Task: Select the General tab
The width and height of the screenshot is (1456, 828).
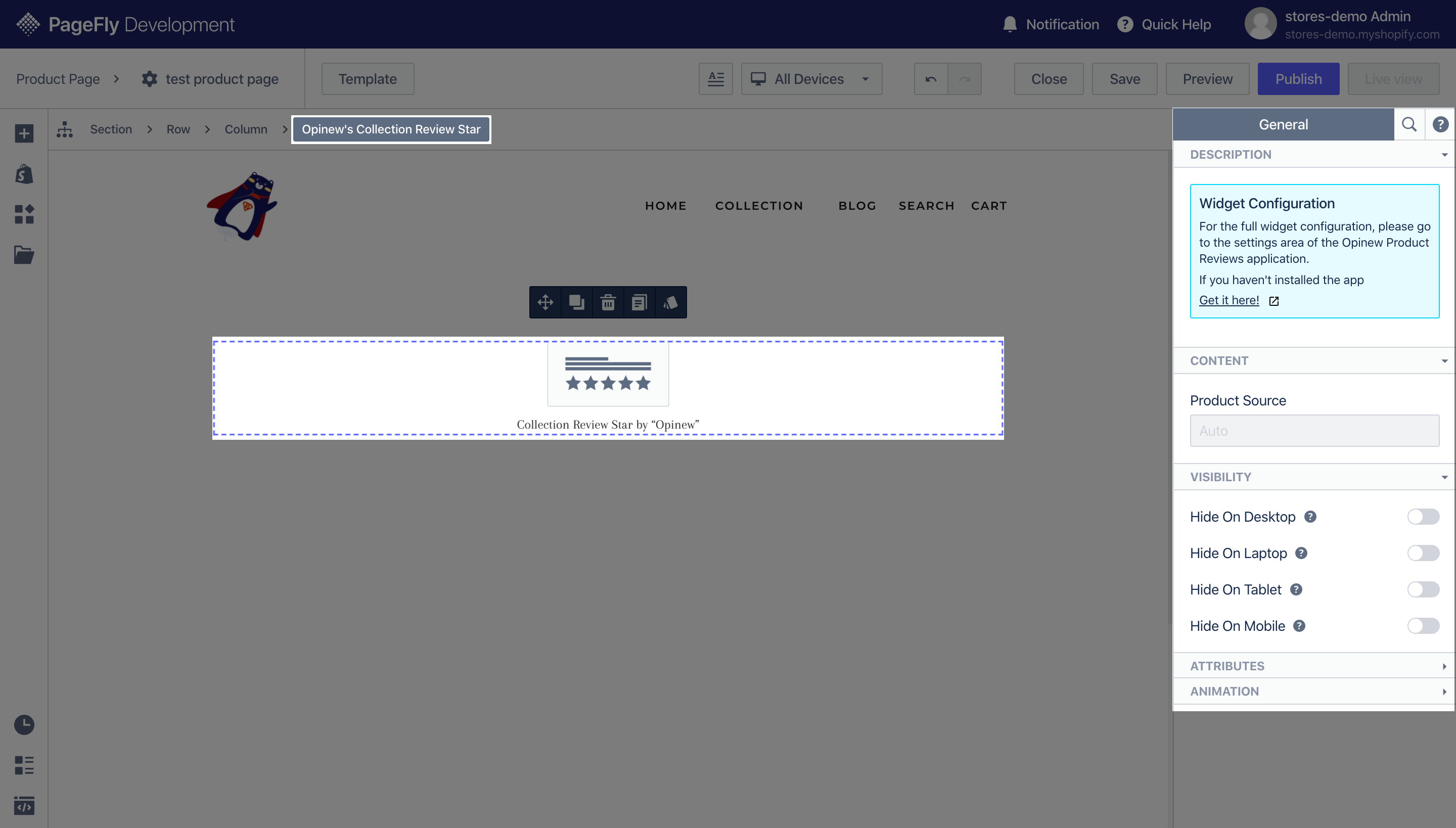Action: pyautogui.click(x=1283, y=124)
